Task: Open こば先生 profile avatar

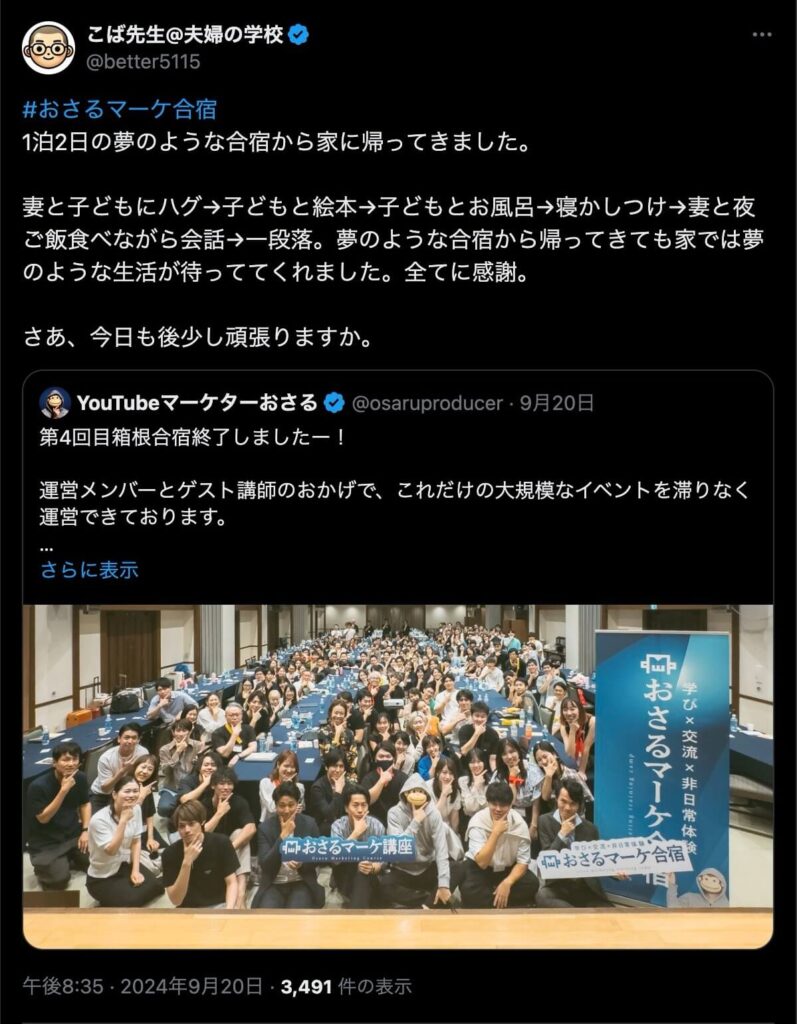Action: click(48, 48)
